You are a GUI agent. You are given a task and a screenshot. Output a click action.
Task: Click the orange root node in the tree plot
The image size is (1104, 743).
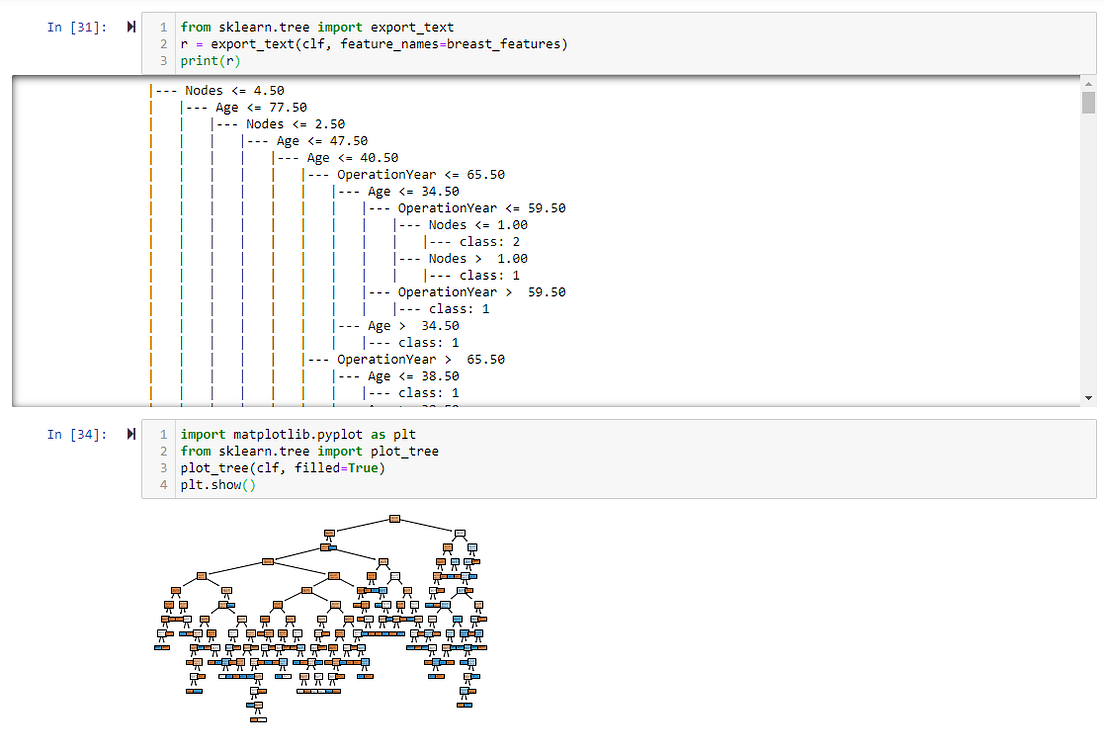[x=396, y=518]
